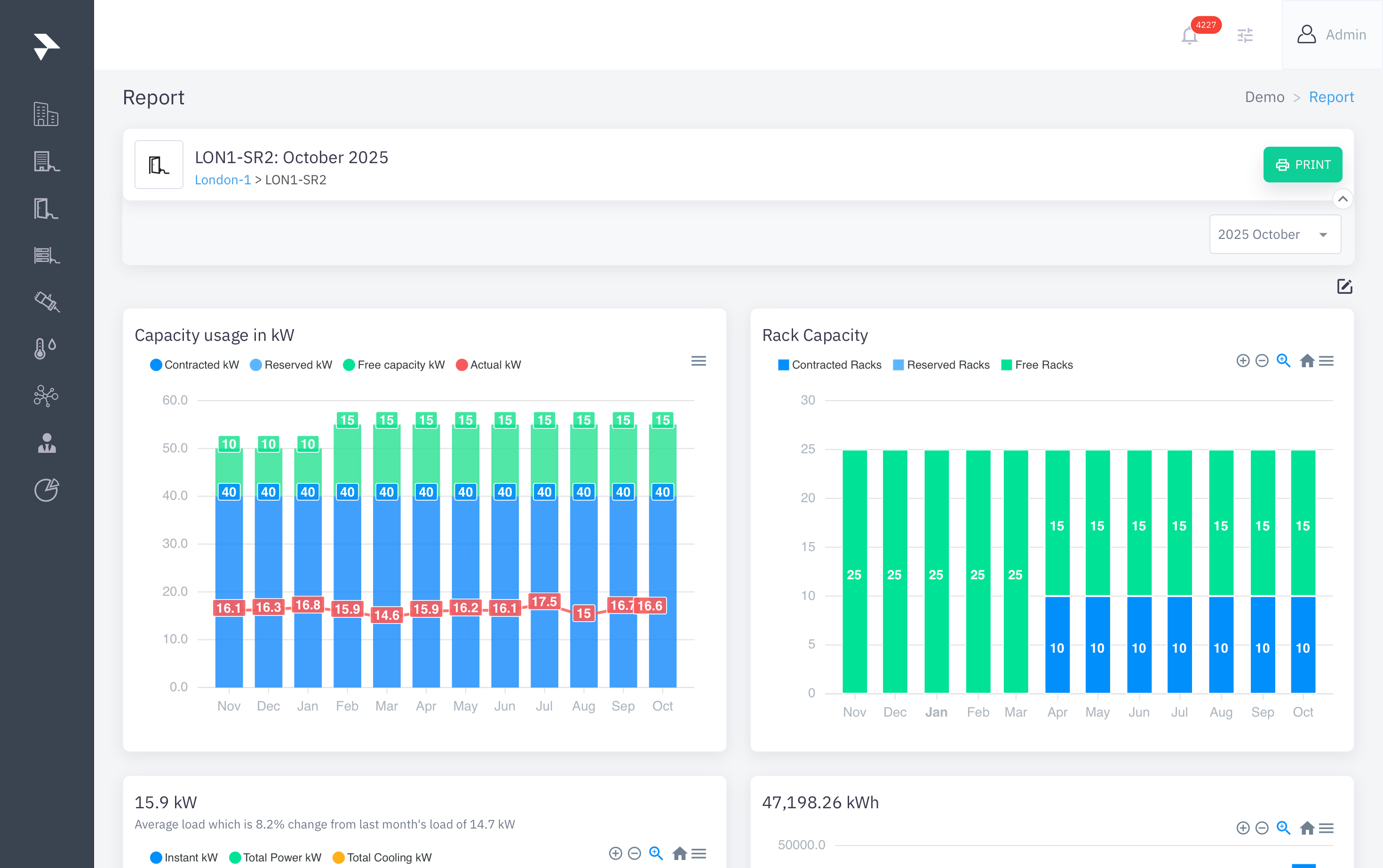Select the network nodes icon in sidebar

pyautogui.click(x=46, y=395)
